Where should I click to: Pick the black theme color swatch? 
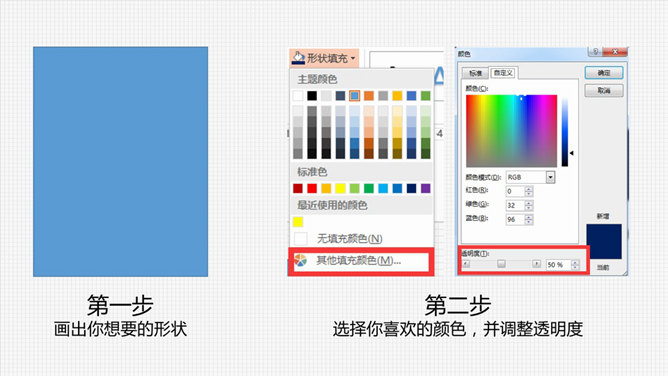click(312, 95)
